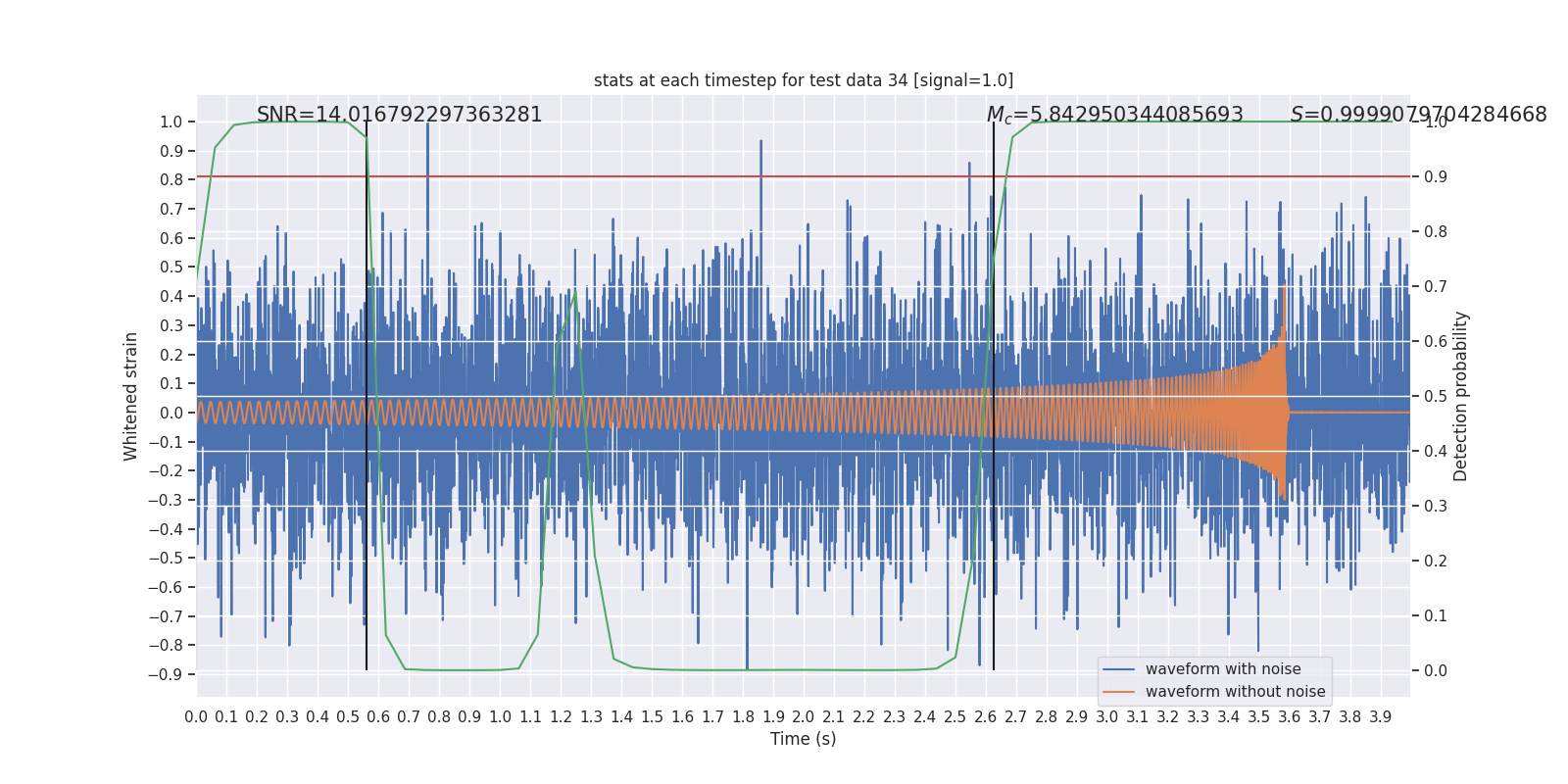1568x784 pixels.
Task: Click the 'Detection probability' right axis label
Action: click(x=1461, y=396)
